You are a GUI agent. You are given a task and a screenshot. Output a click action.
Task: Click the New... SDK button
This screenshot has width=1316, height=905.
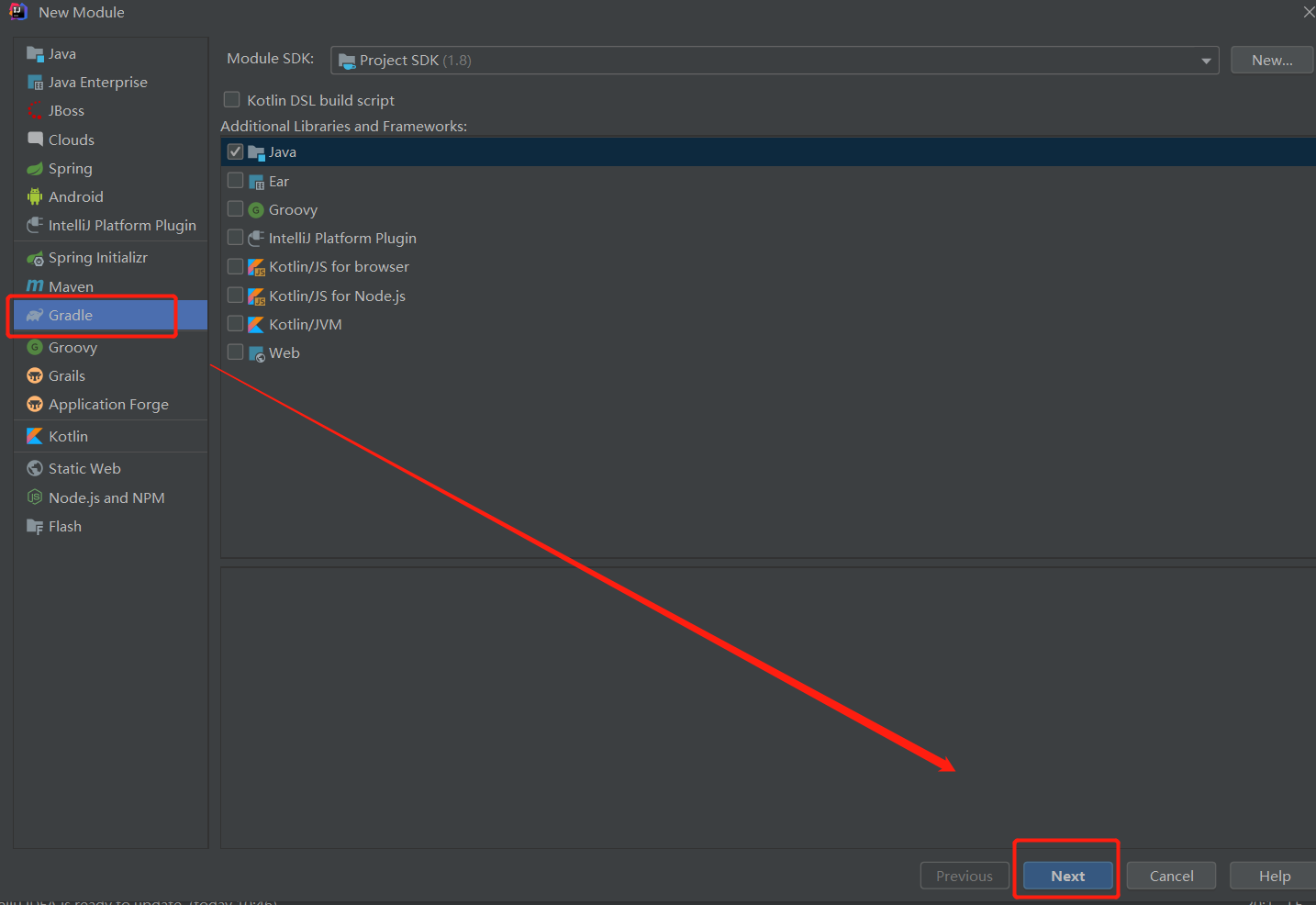[1272, 60]
